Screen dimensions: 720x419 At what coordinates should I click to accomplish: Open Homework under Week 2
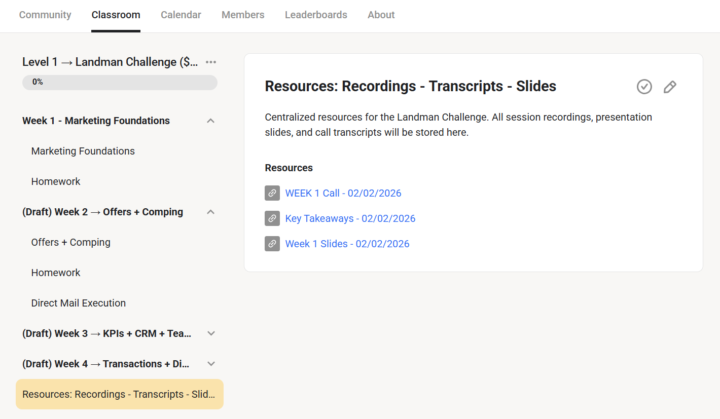(x=56, y=272)
